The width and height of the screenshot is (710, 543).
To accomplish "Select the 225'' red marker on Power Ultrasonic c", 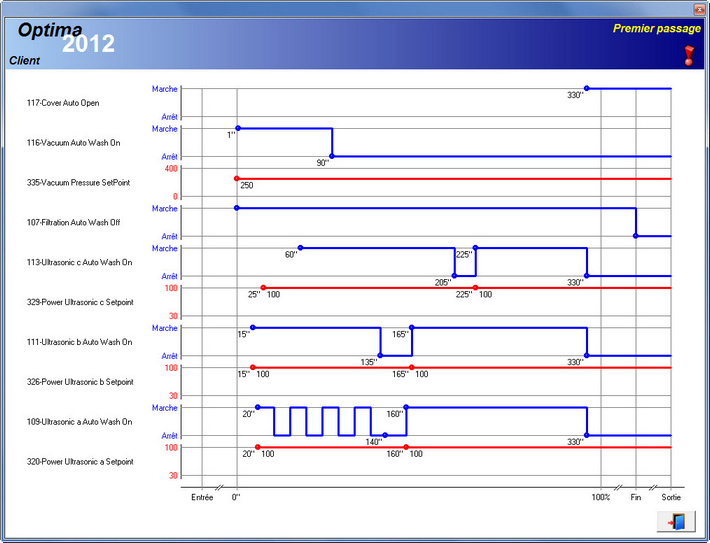I will (x=475, y=288).
